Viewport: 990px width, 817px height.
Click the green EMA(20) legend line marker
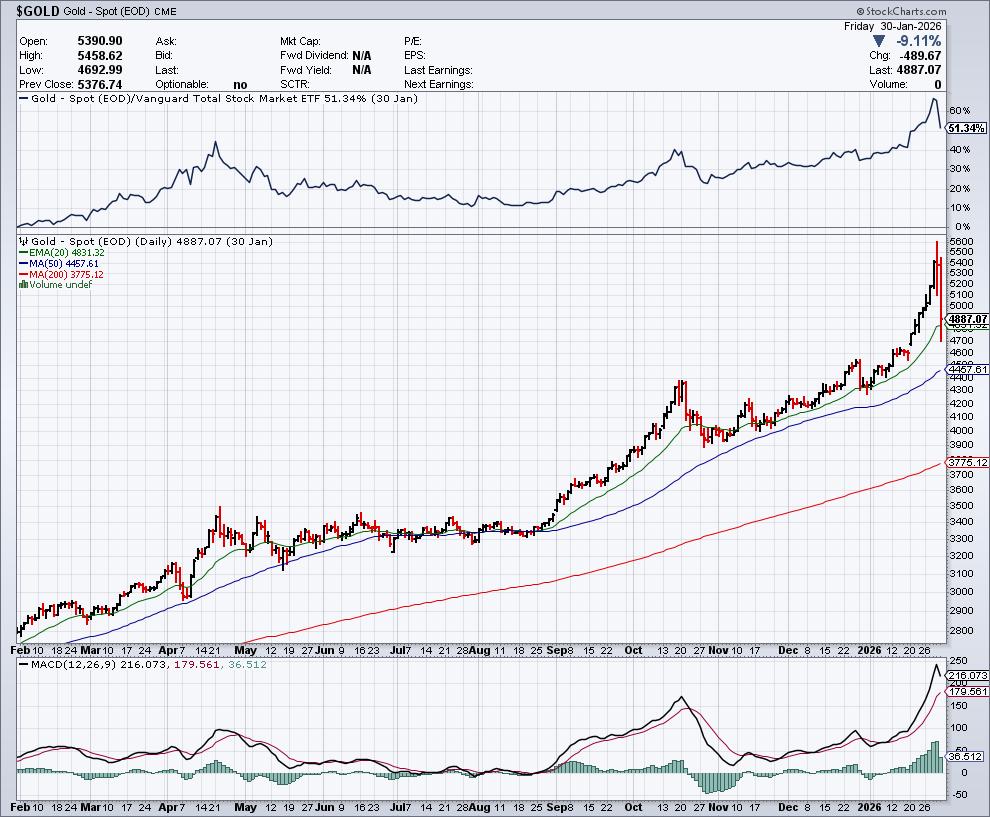click(x=23, y=253)
